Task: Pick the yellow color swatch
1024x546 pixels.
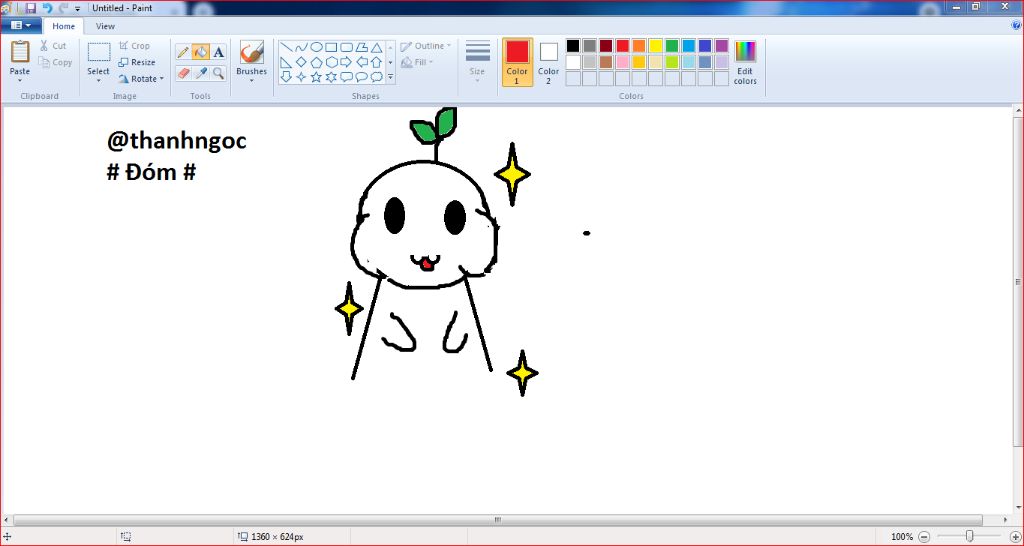Action: point(655,46)
